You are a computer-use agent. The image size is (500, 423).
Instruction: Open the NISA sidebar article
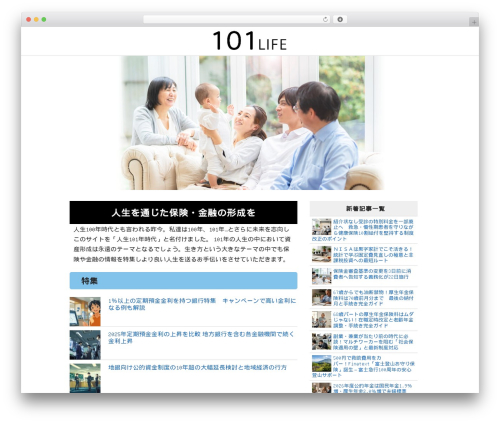[373, 255]
